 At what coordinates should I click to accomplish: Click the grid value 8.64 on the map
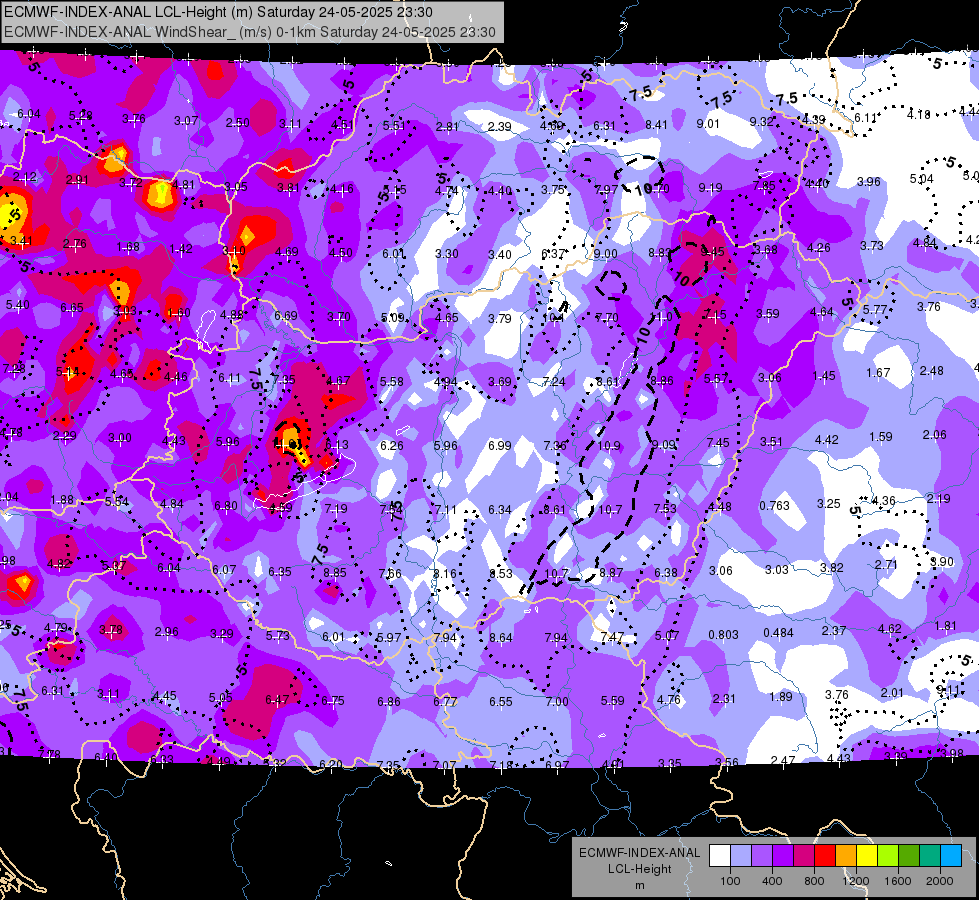point(501,638)
